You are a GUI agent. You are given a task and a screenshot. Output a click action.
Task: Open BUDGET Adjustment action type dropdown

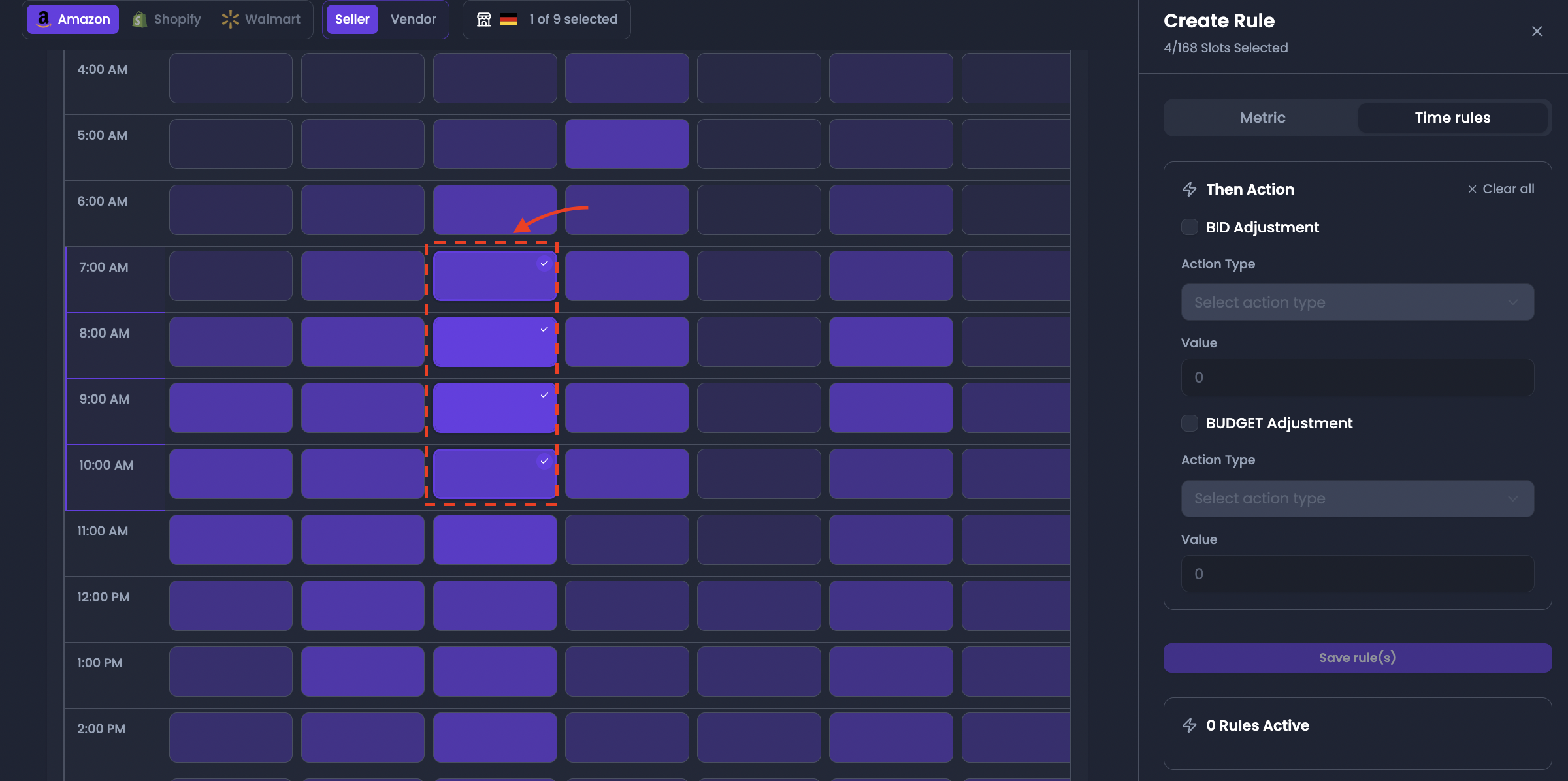[1357, 498]
